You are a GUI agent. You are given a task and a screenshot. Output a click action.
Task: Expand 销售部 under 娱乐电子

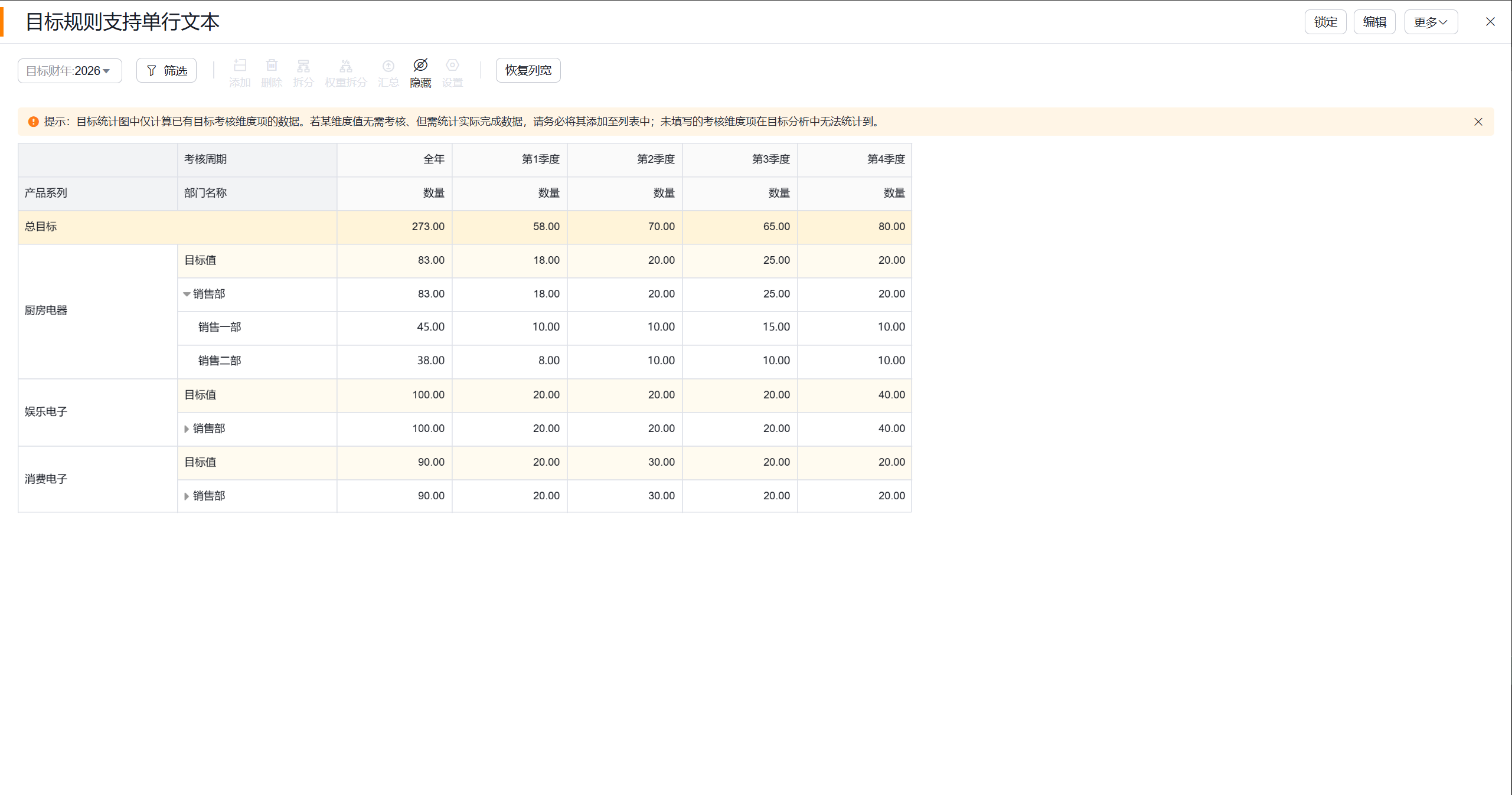coord(187,429)
